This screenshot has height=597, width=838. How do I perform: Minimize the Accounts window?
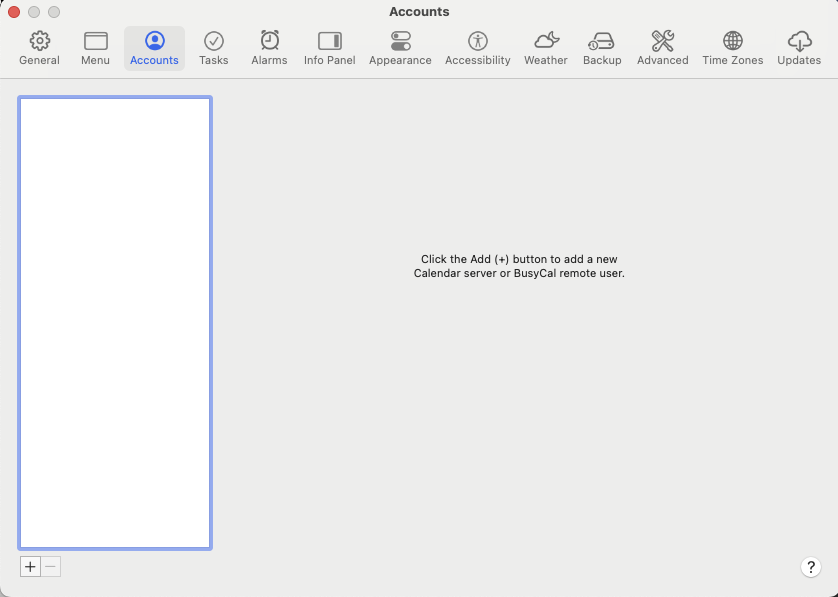pos(34,12)
